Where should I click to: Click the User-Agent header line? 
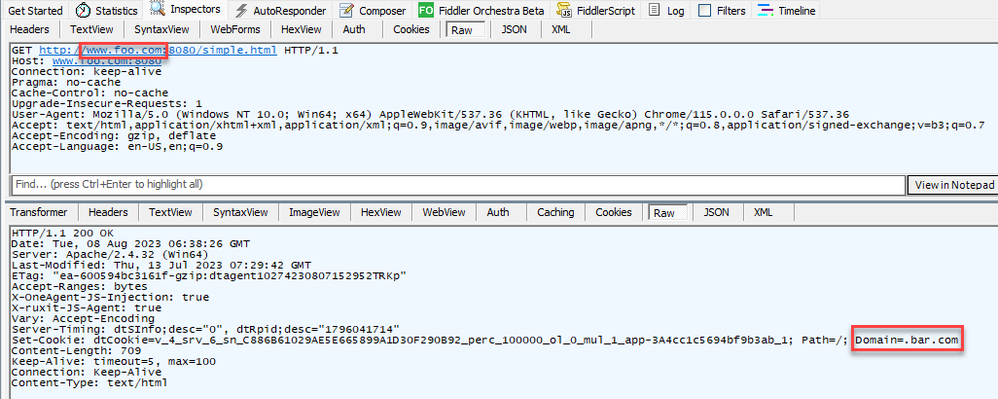tap(431, 115)
